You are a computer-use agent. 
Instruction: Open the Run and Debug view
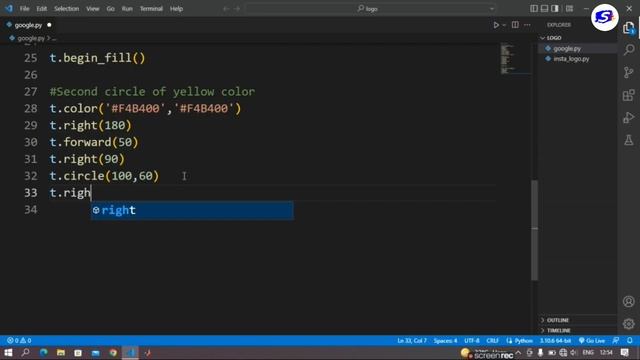[629, 118]
